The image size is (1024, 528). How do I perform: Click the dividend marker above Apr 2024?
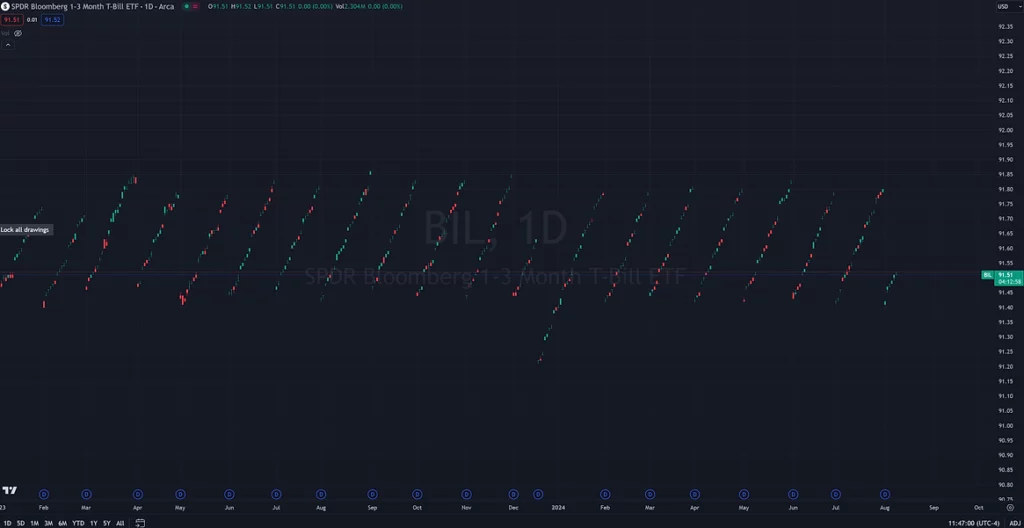tap(695, 494)
